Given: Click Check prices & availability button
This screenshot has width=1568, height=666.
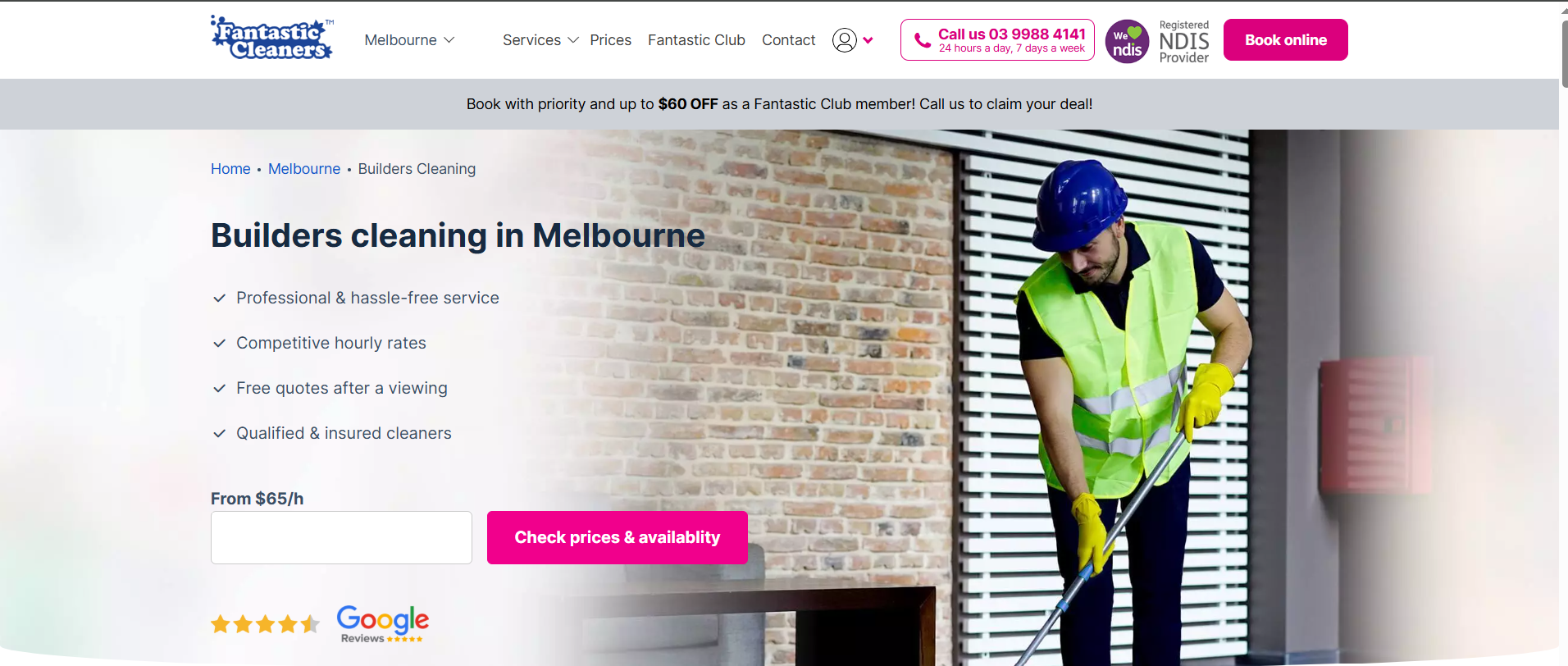Looking at the screenshot, I should coord(618,537).
